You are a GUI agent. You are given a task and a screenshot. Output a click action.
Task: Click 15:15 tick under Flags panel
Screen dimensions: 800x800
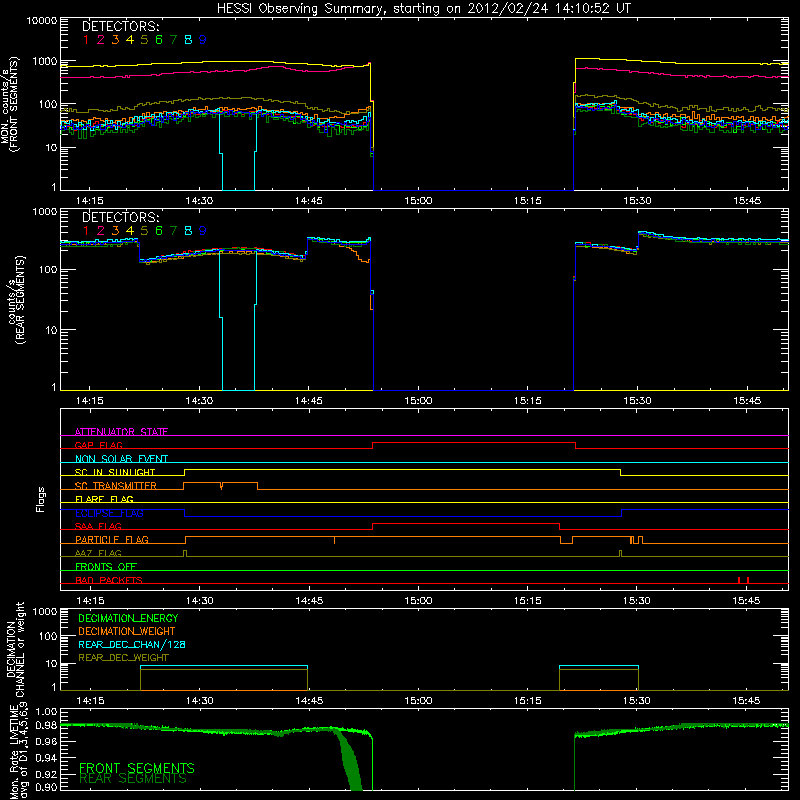point(528,601)
